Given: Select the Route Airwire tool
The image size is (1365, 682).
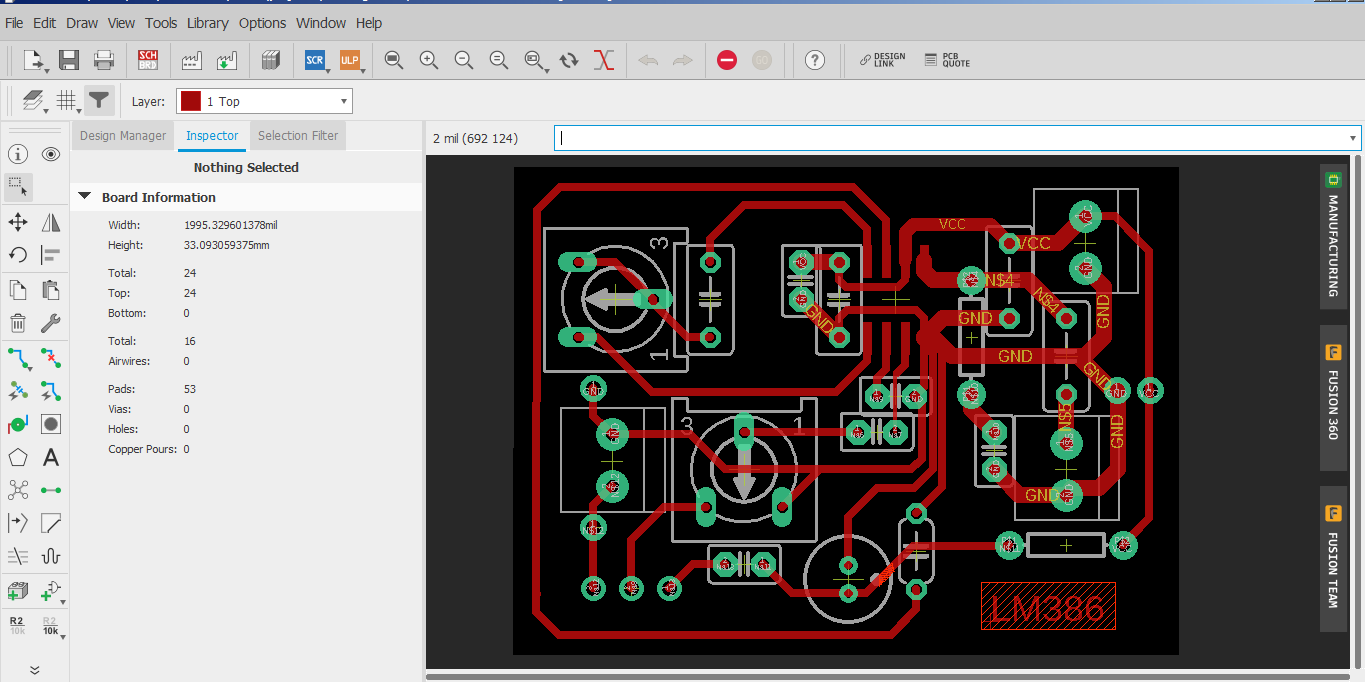Looking at the screenshot, I should click(x=17, y=360).
